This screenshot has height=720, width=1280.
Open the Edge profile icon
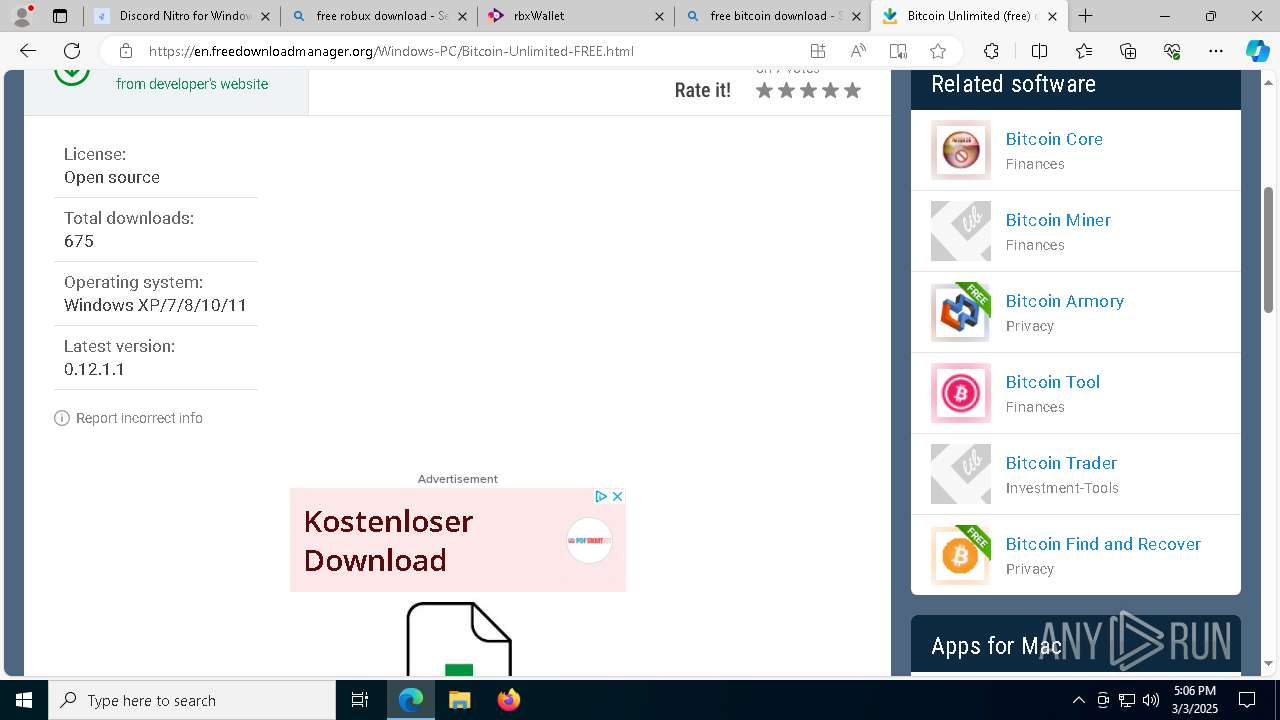pyautogui.click(x=22, y=16)
